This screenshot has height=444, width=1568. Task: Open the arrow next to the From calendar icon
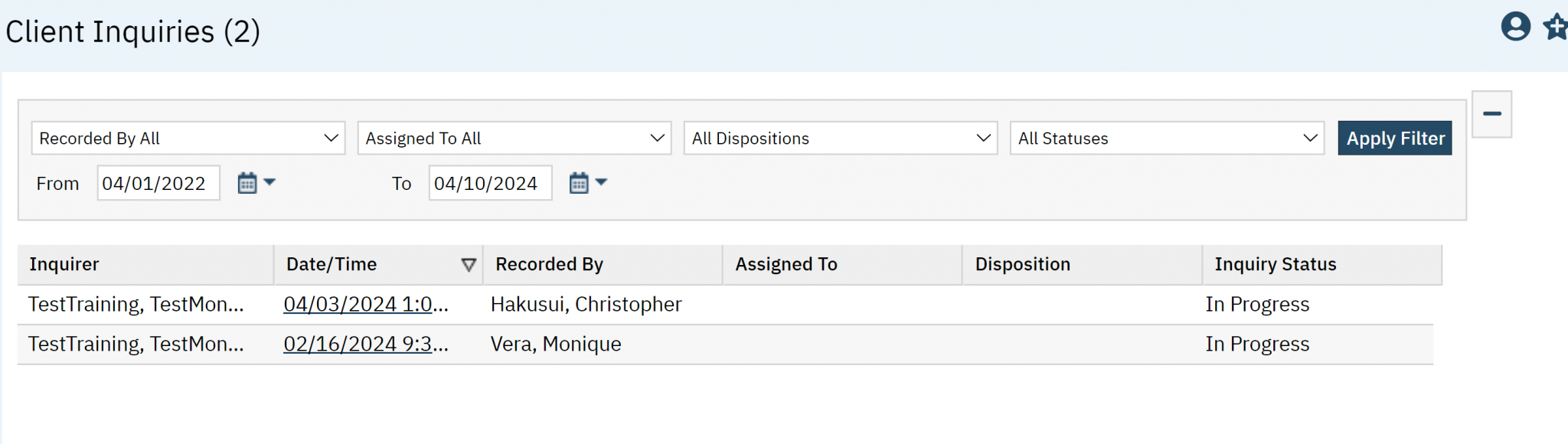pos(268,182)
